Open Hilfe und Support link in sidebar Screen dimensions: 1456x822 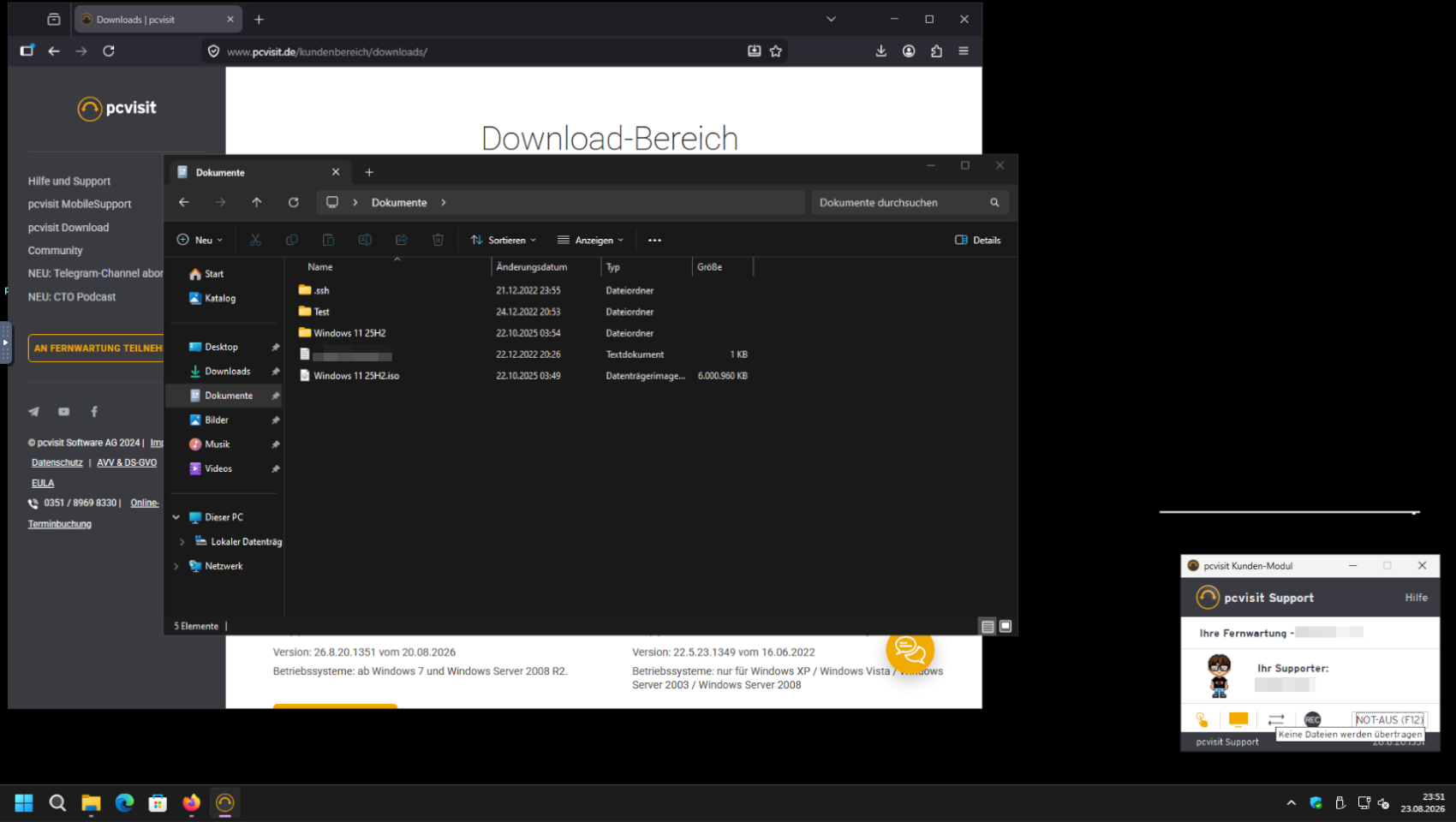click(69, 182)
